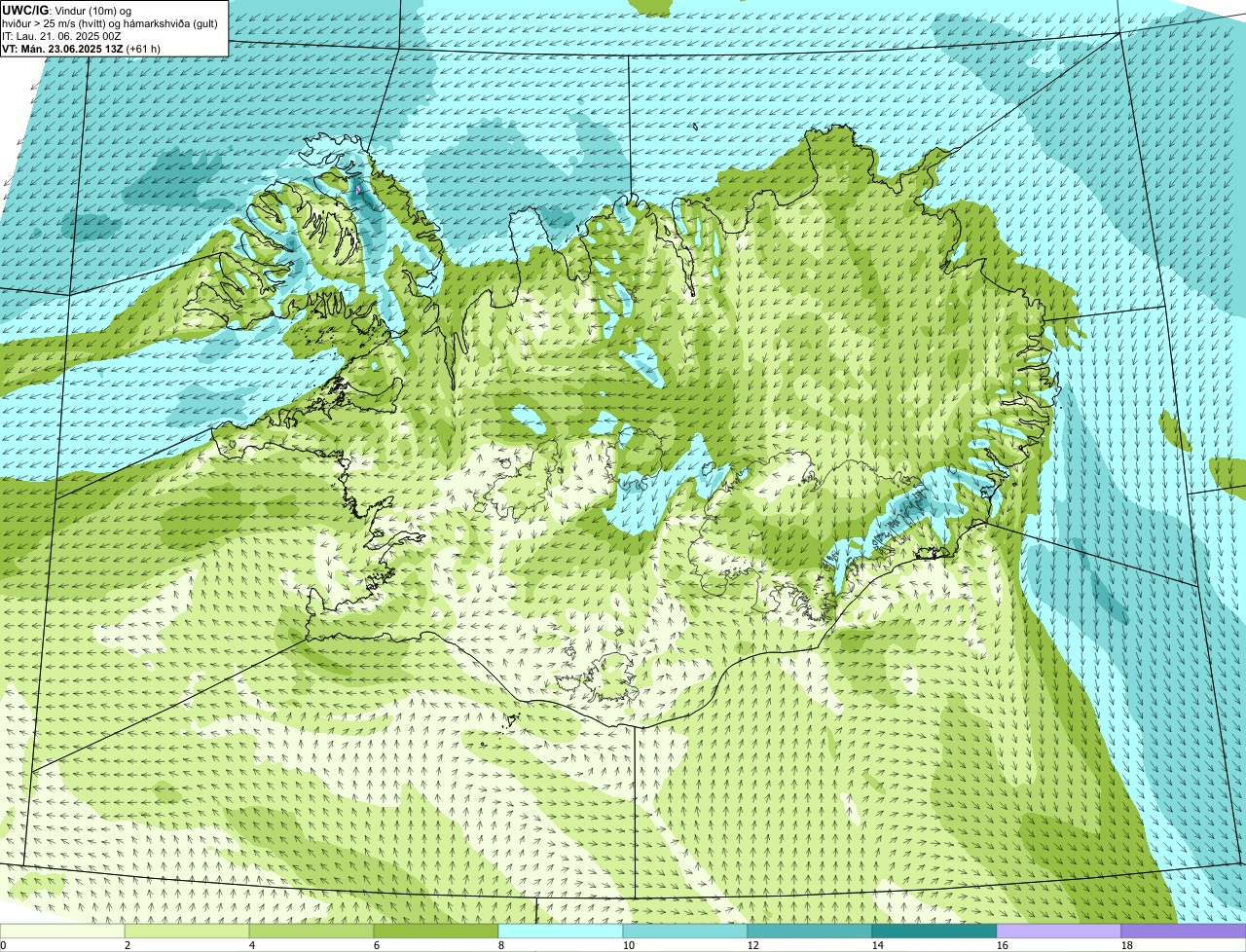
Task: Click the "10" tick label on the color scale
Action: pyautogui.click(x=629, y=945)
